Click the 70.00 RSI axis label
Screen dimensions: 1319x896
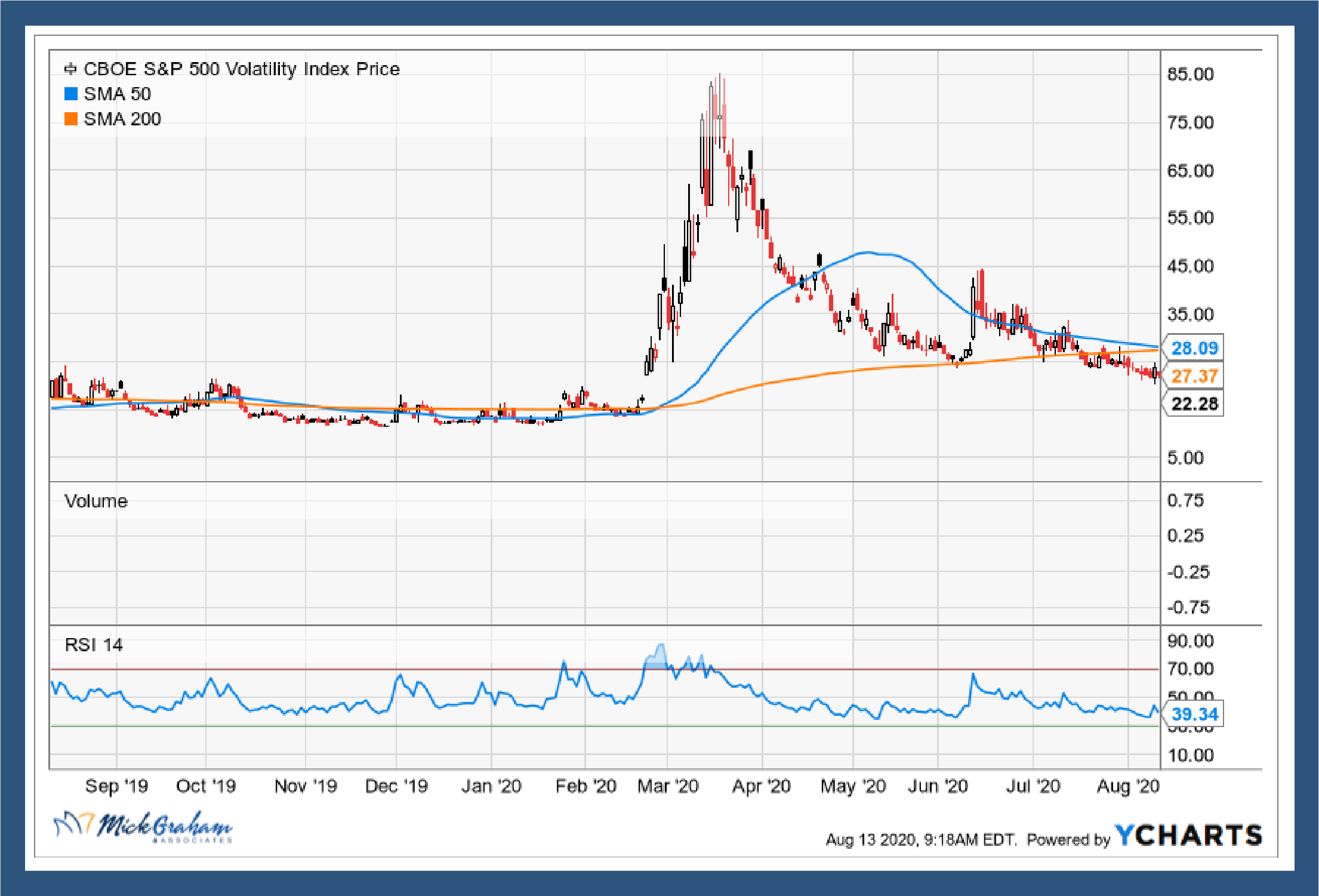(1191, 669)
